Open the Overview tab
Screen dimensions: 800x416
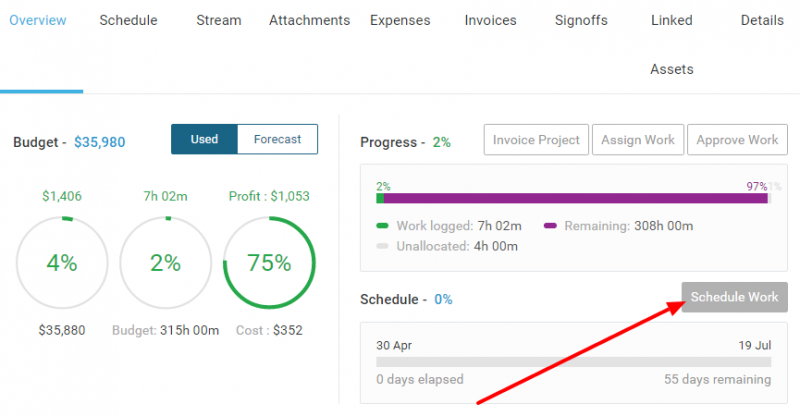[x=42, y=20]
